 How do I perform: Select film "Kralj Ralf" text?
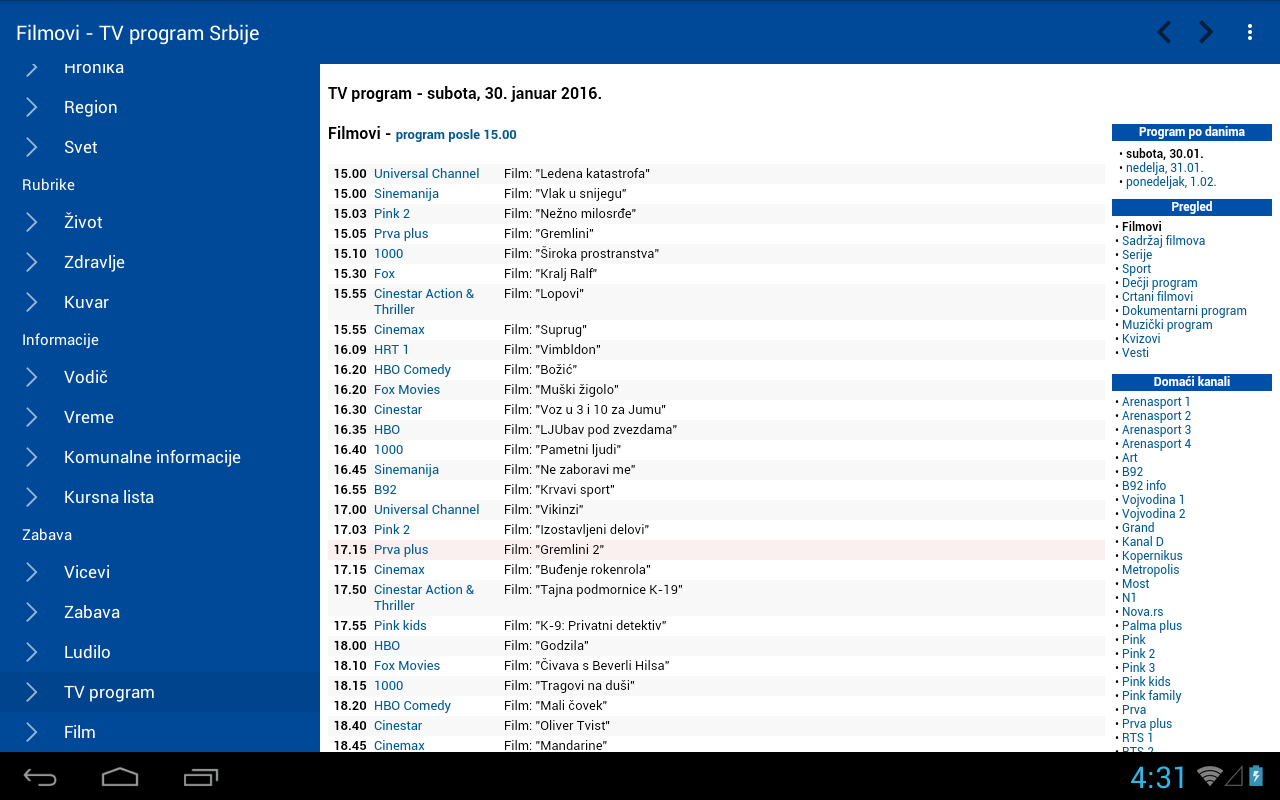(550, 274)
